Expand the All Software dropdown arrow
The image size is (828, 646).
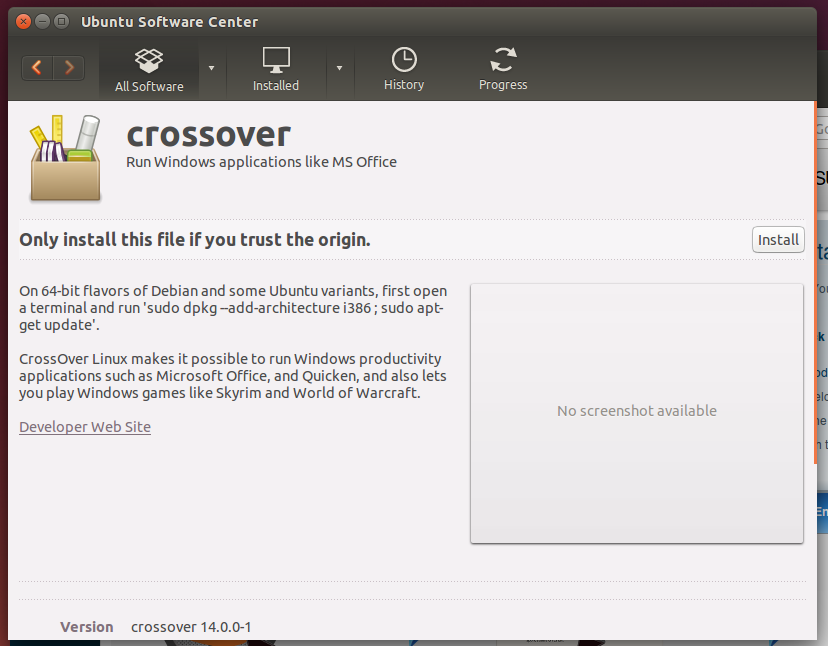click(212, 68)
